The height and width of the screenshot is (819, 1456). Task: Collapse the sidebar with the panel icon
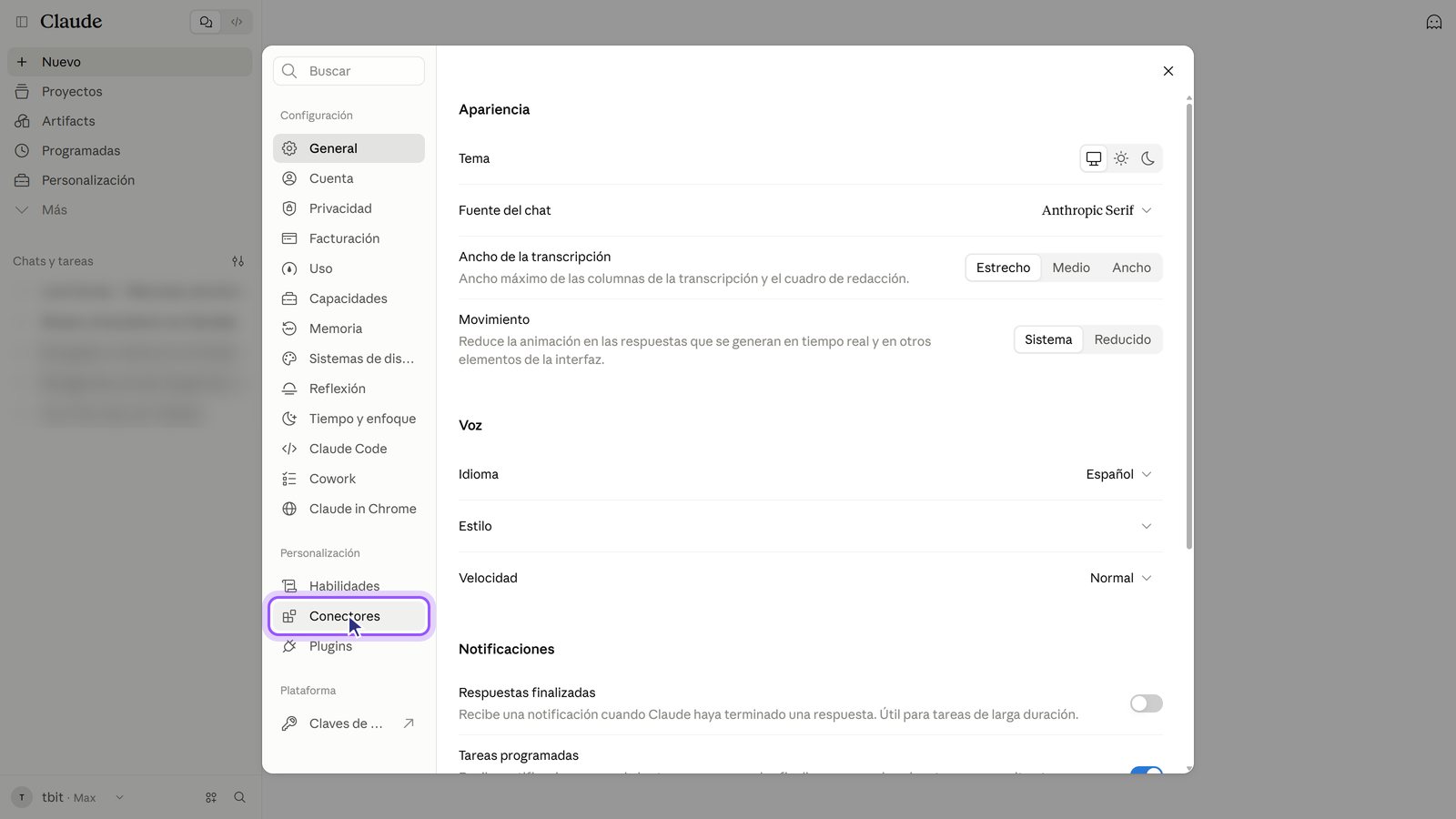(22, 21)
